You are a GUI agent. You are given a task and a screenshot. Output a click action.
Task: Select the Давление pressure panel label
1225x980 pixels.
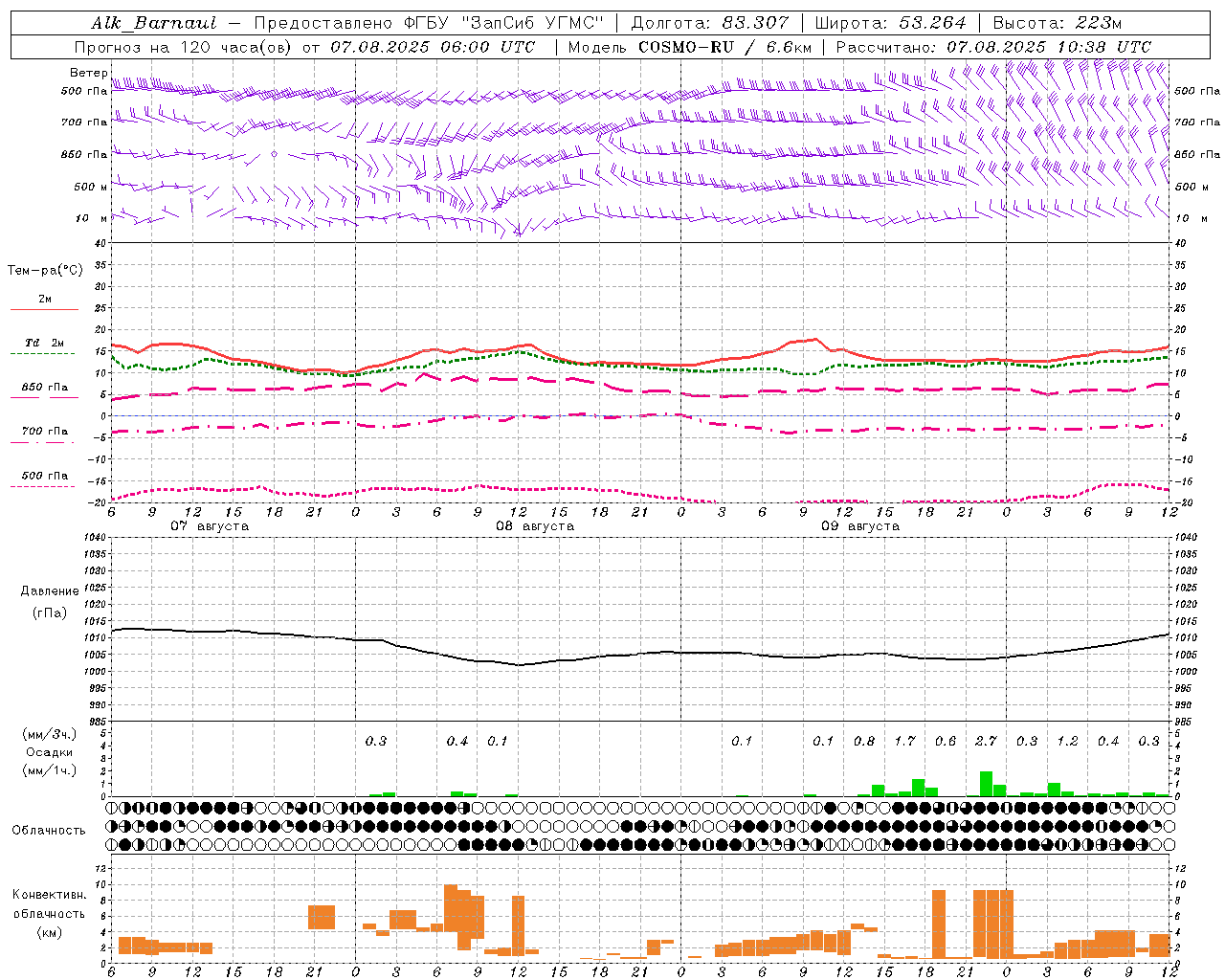(50, 591)
